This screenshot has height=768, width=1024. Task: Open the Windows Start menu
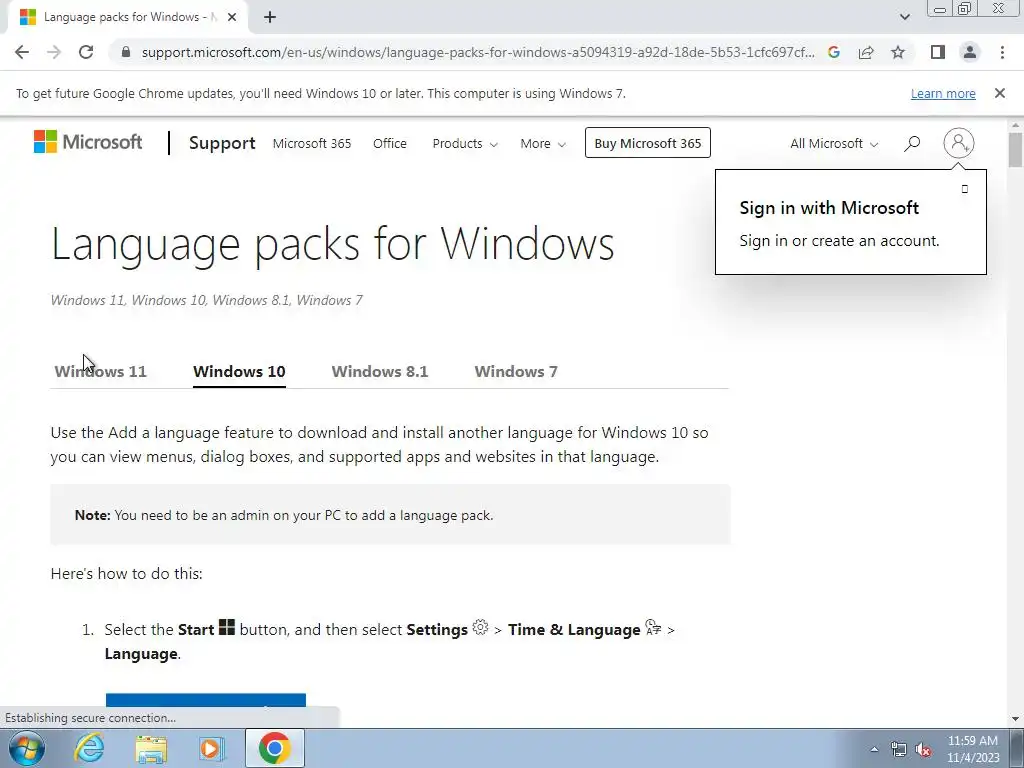coord(27,748)
